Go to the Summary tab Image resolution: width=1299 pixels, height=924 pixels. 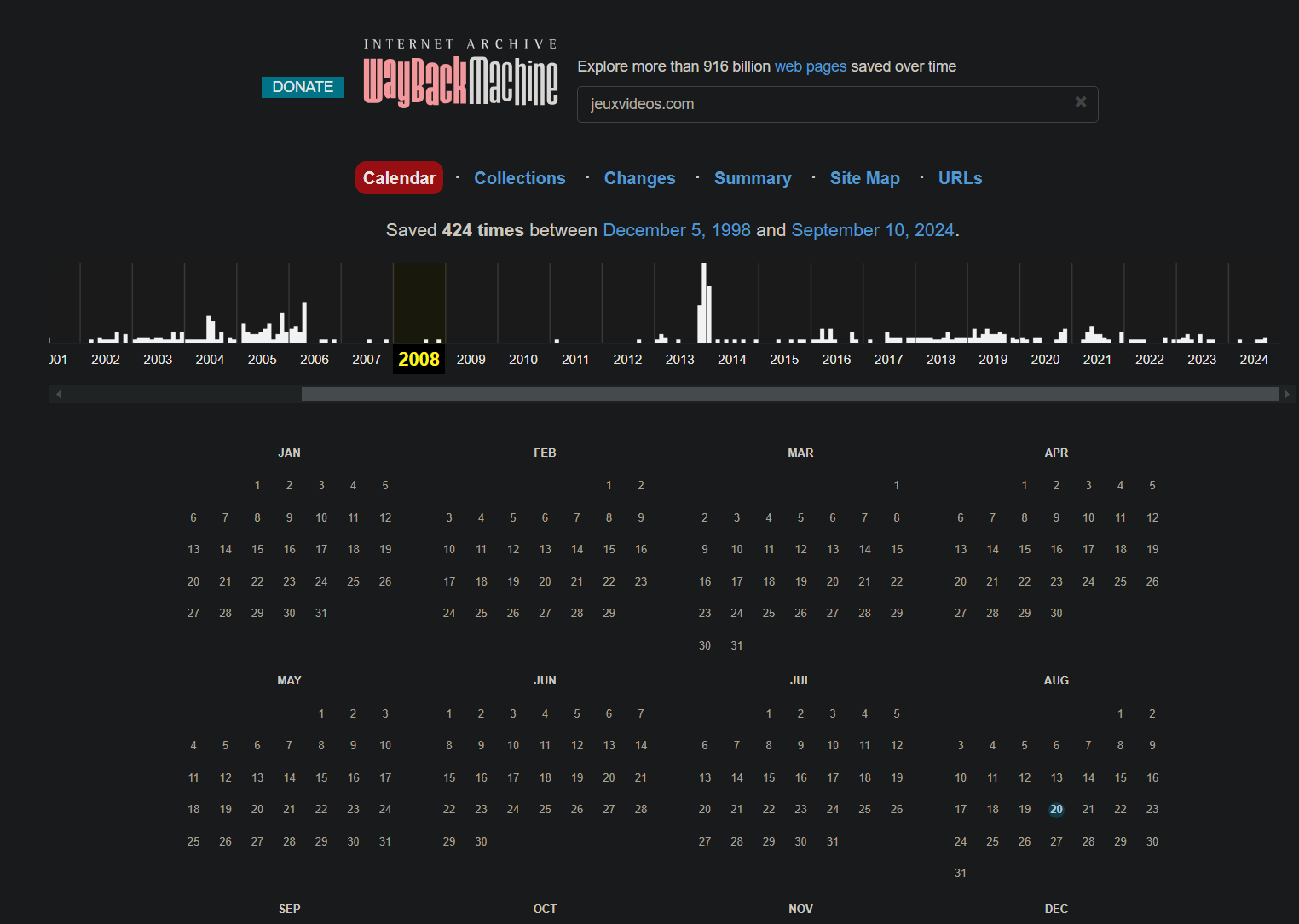click(753, 178)
